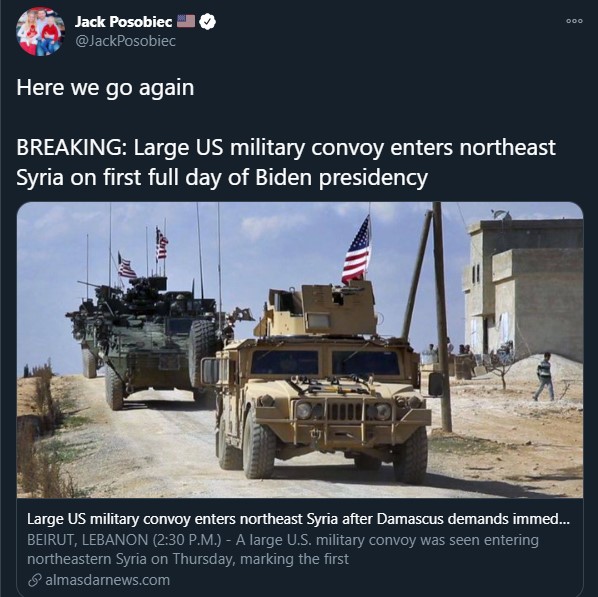Click the BEIRUT, LEBANON article description text
The image size is (598, 597).
coord(283,549)
